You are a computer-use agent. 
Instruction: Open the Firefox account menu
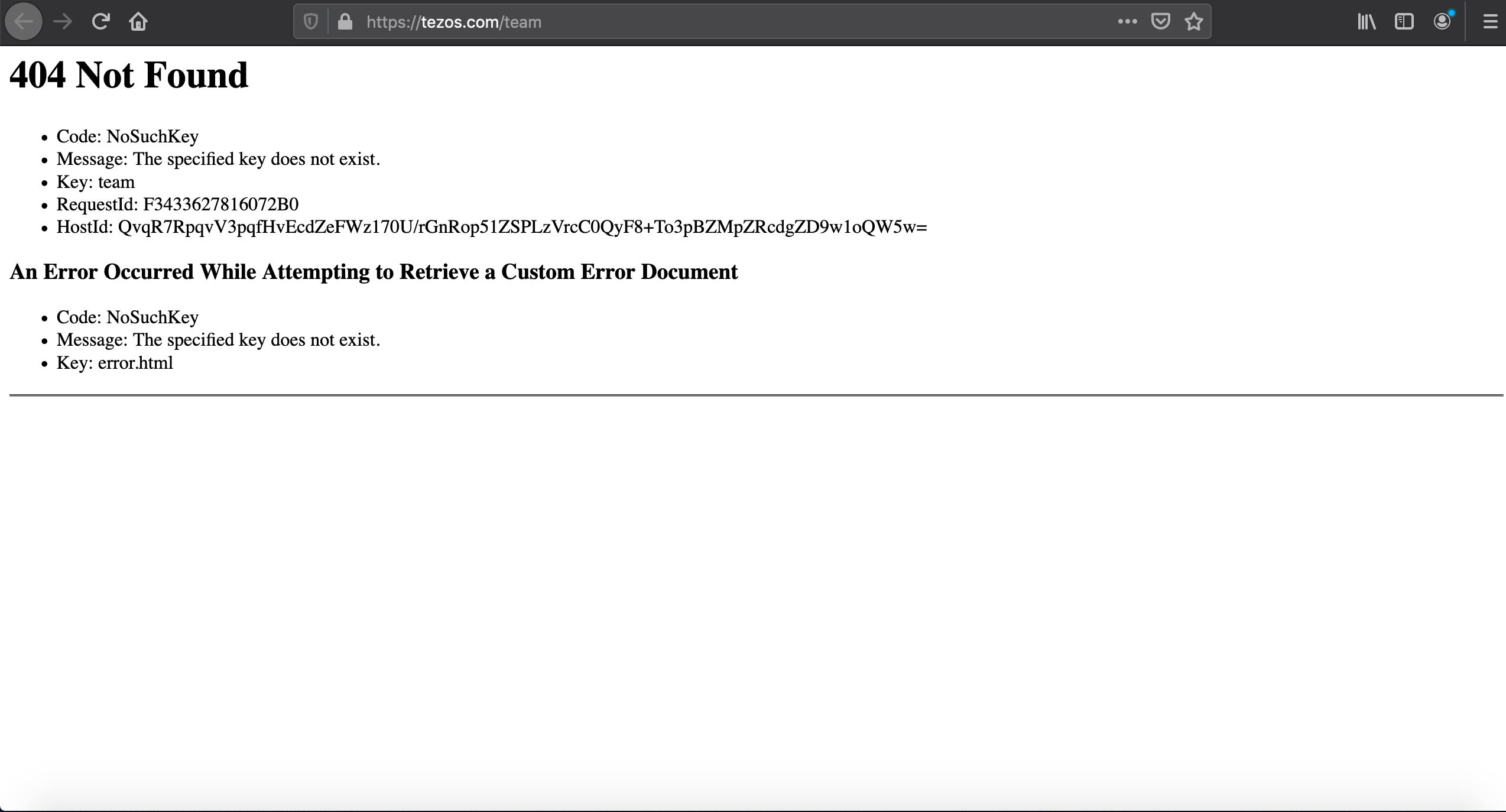[1442, 22]
